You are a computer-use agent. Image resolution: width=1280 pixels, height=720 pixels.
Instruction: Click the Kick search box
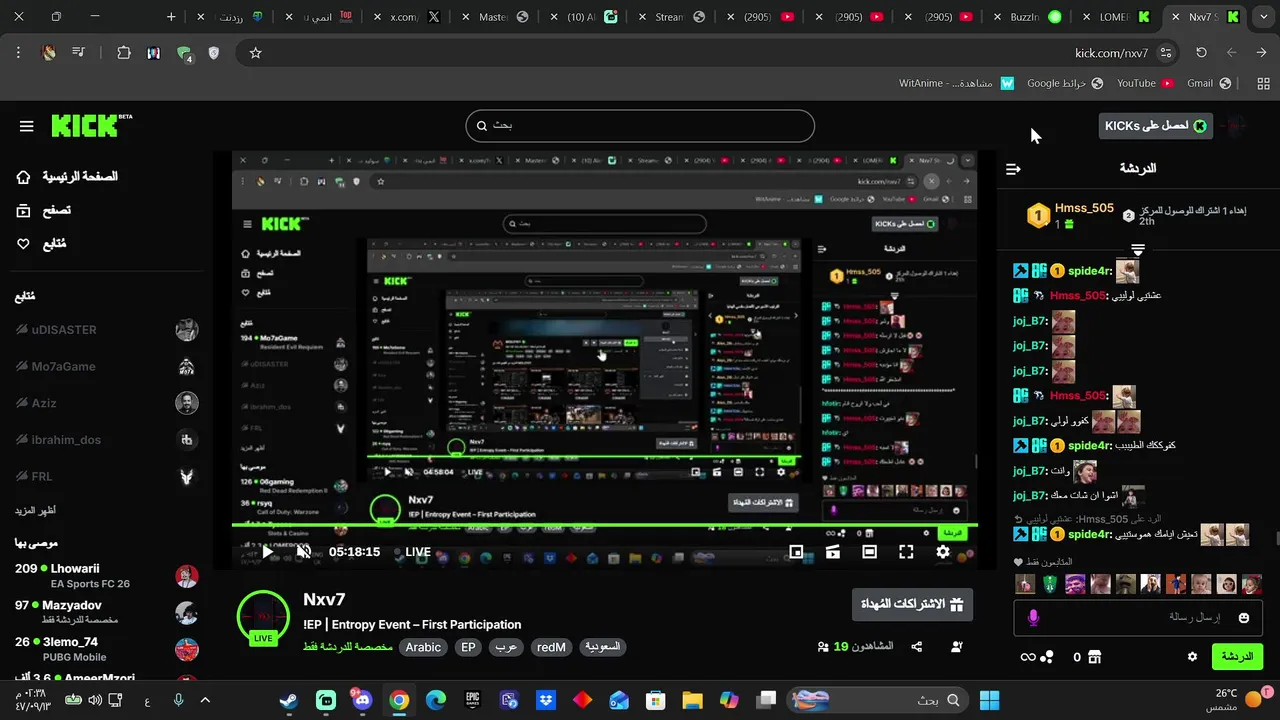click(x=640, y=126)
